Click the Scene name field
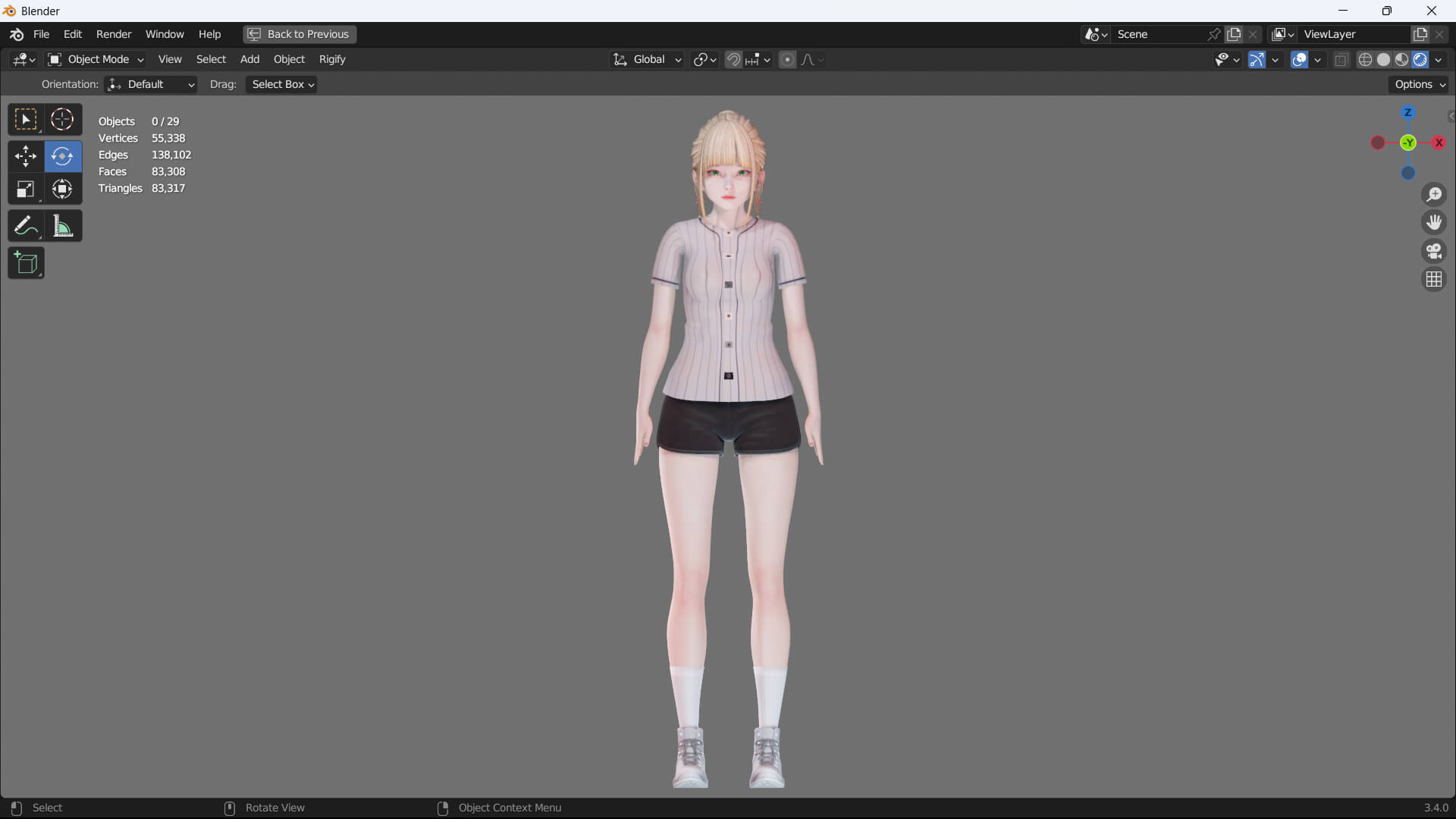Viewport: 1456px width, 819px height. pyautogui.click(x=1158, y=34)
